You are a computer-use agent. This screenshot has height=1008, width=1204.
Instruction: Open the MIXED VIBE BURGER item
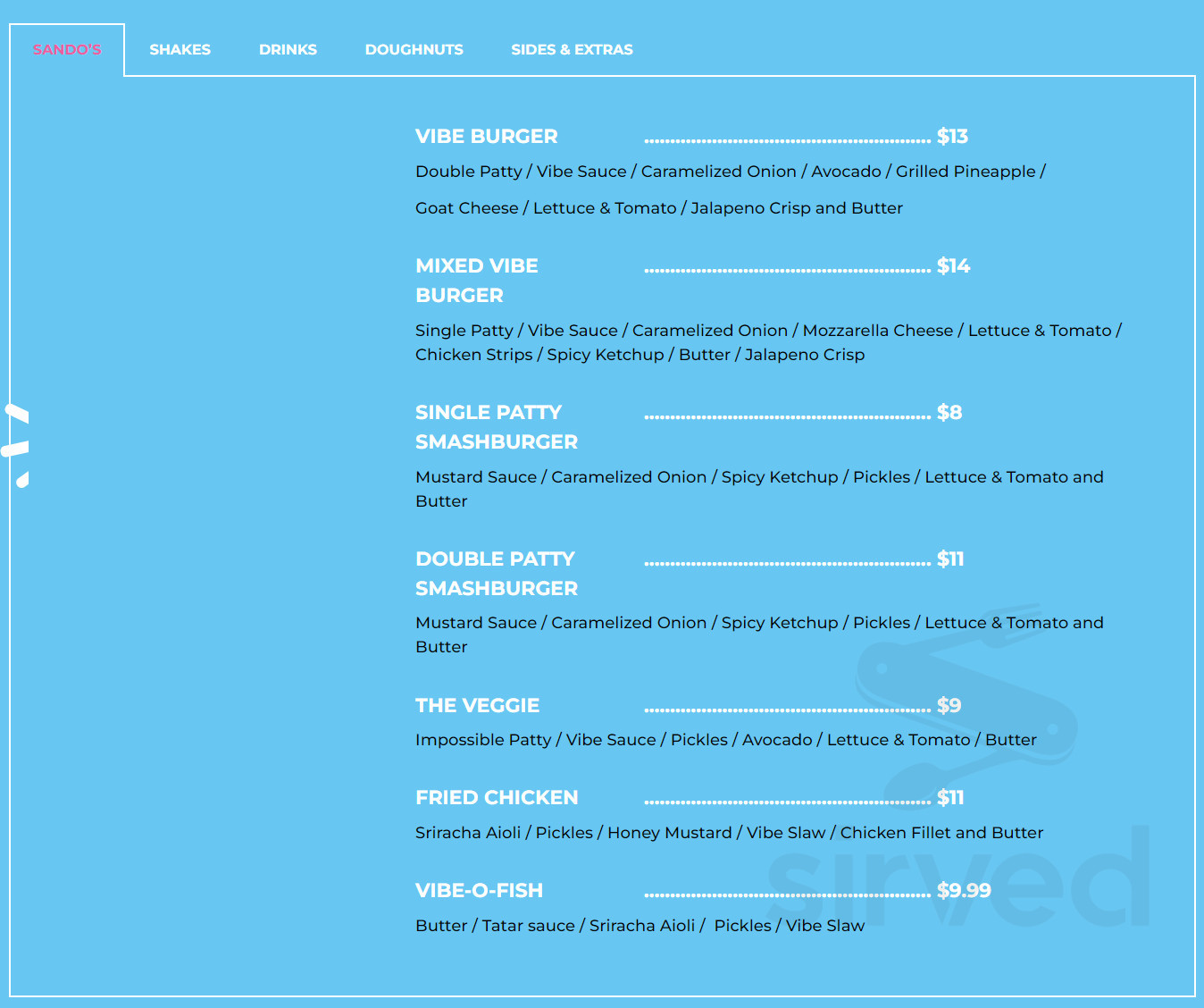[476, 280]
